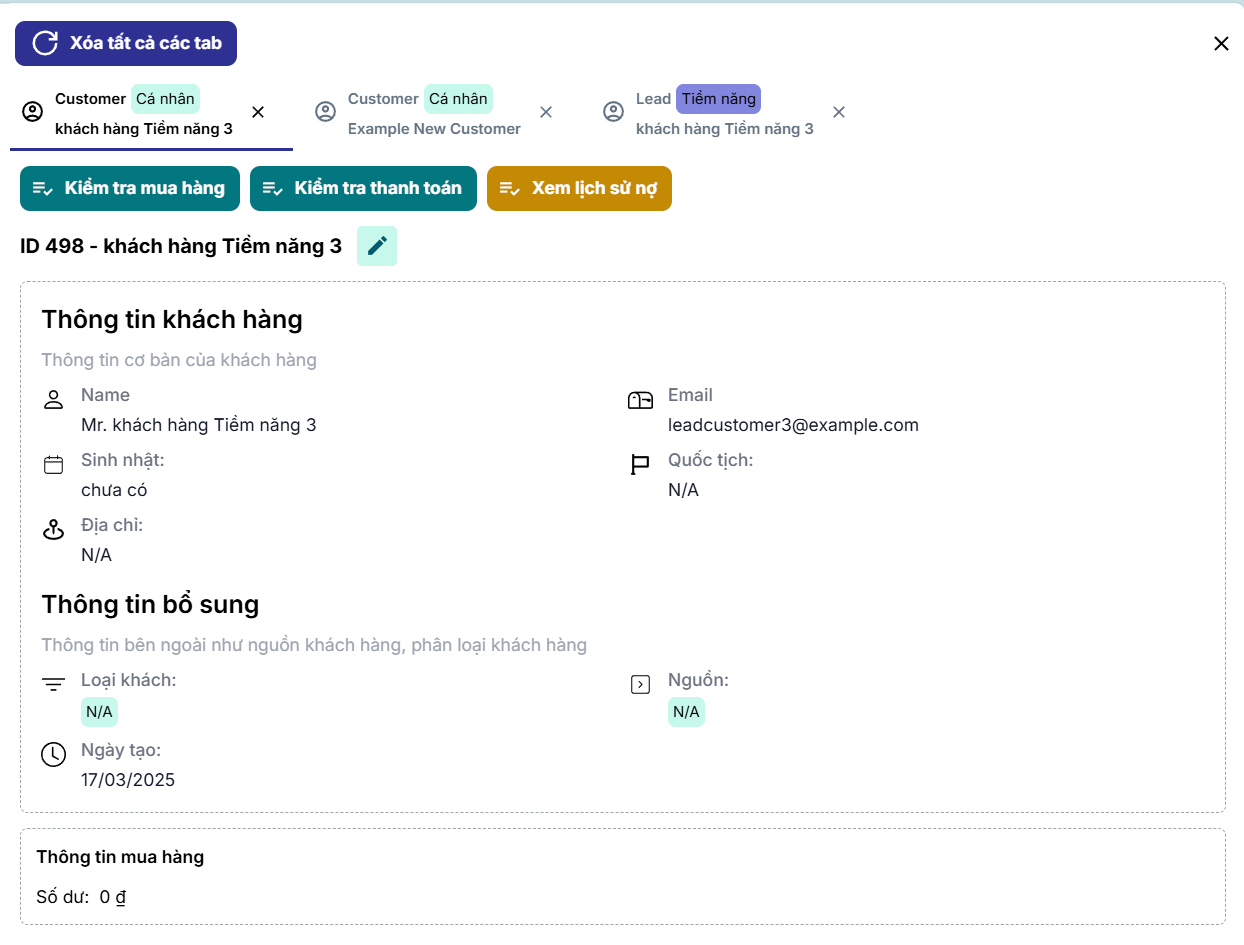The height and width of the screenshot is (945, 1244).
Task: Click the email leadcustomer3@example.com
Action: (x=793, y=425)
